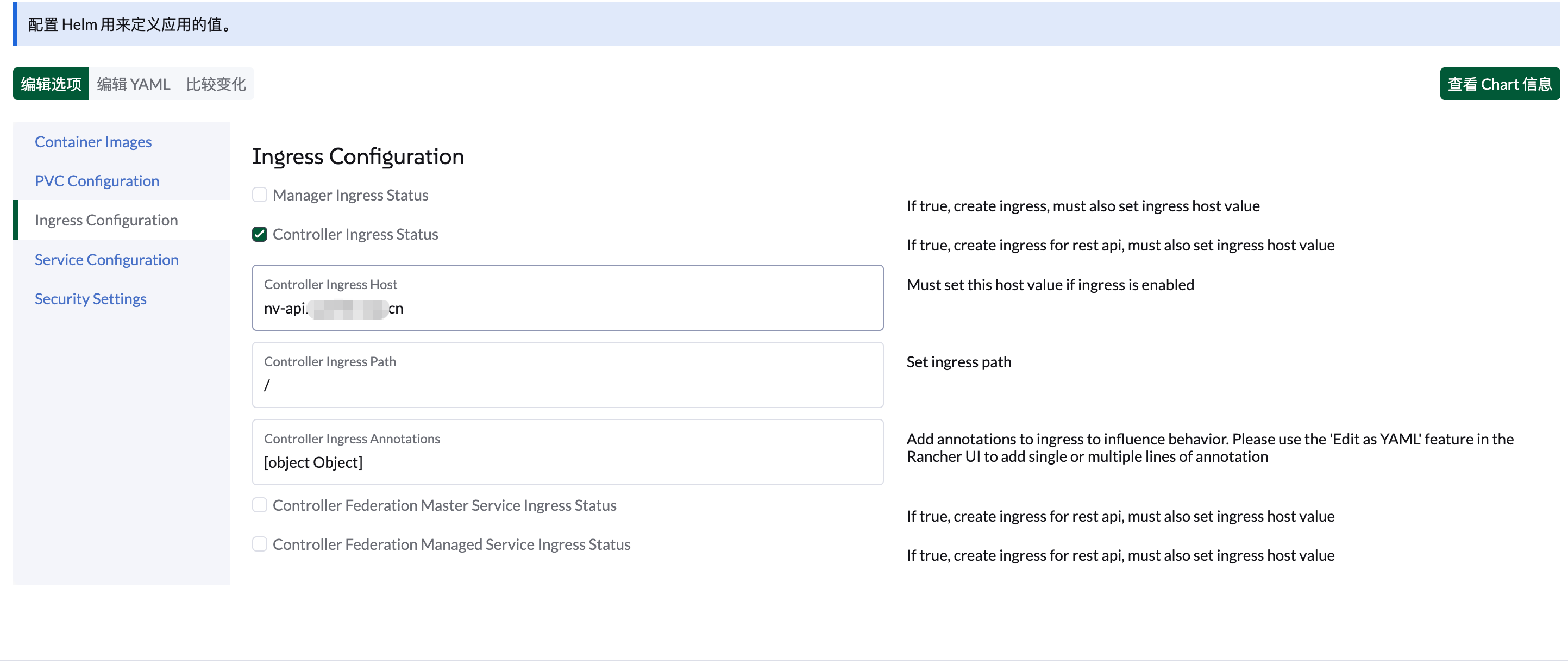Enable Controller Federation Master Service Ingress Status
The width and height of the screenshot is (1568, 664).
(x=259, y=505)
